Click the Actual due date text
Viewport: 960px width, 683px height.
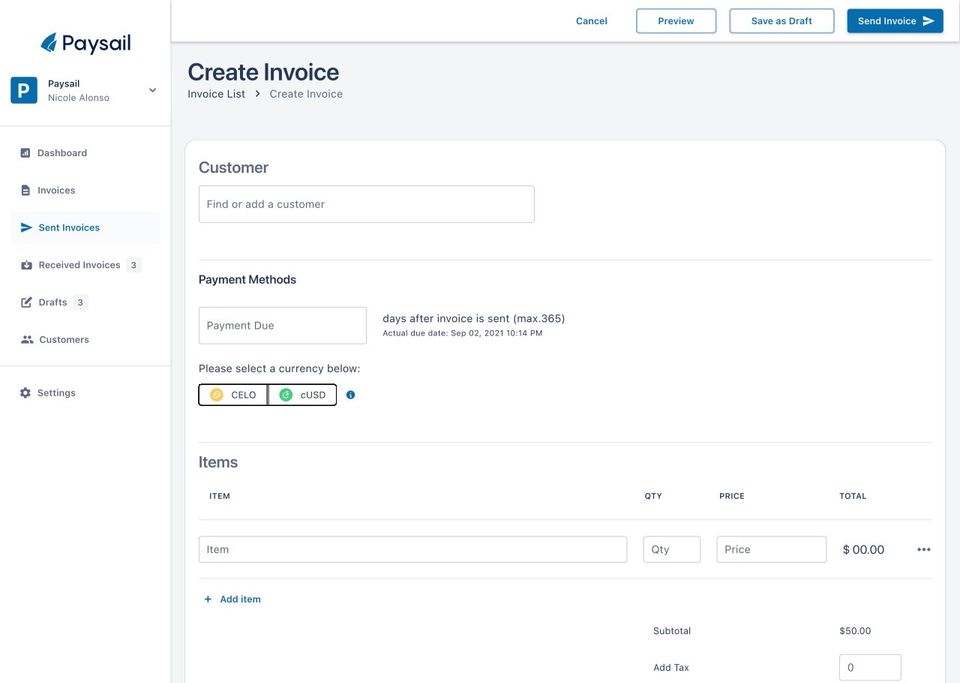pyautogui.click(x=462, y=333)
